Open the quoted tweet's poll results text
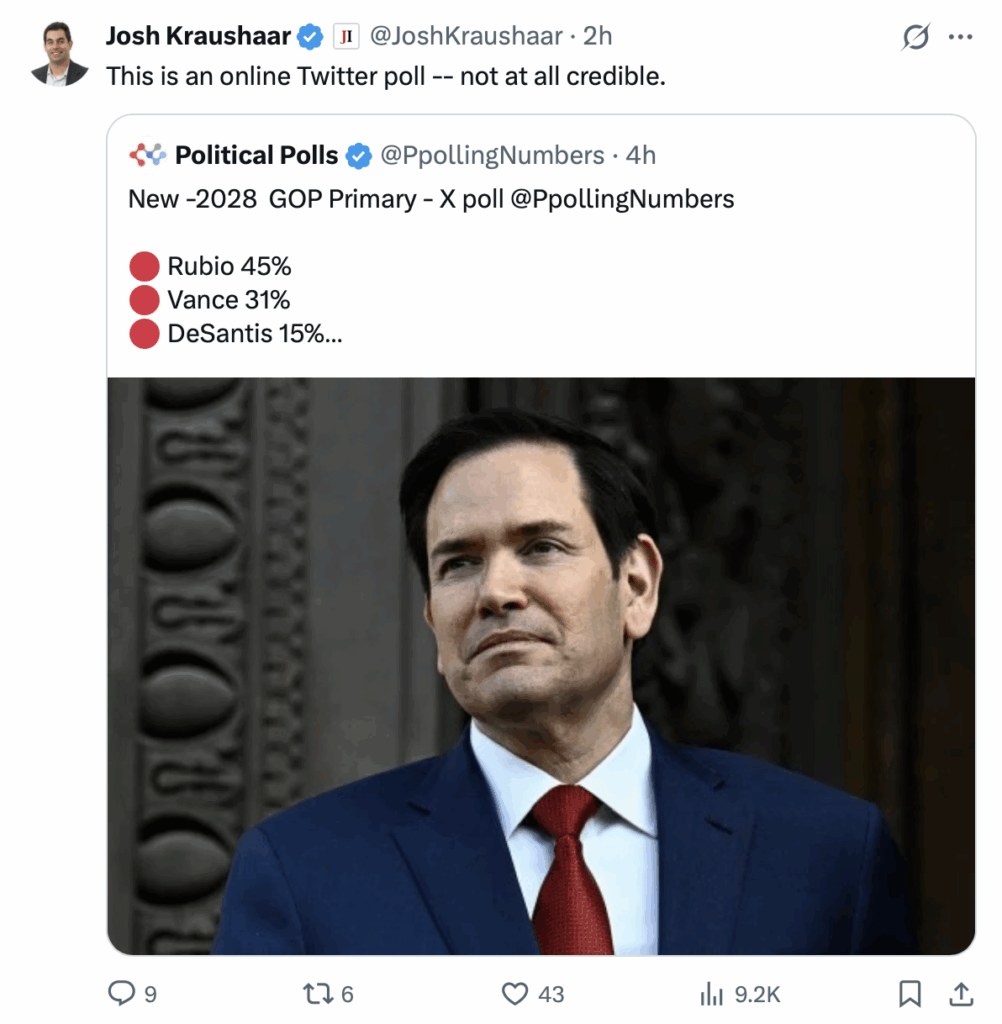This screenshot has height=1024, width=1002. click(x=229, y=300)
